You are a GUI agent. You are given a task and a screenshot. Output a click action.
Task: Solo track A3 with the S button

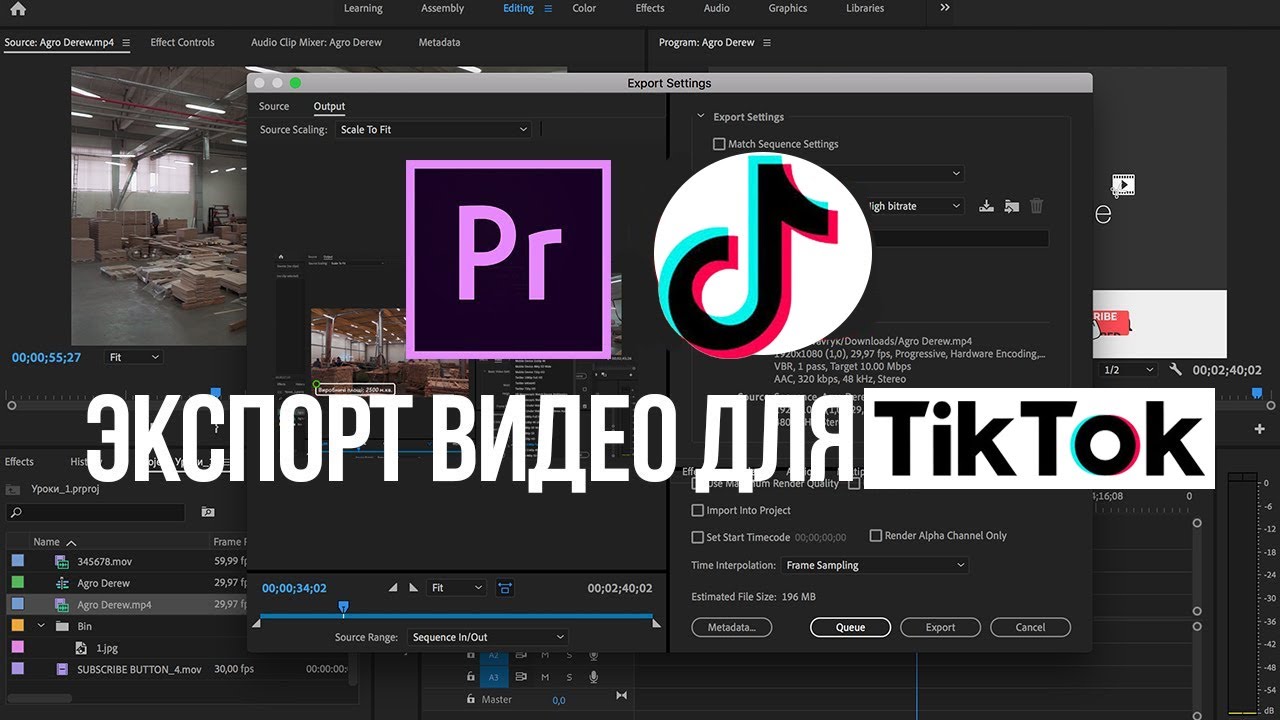[x=570, y=677]
